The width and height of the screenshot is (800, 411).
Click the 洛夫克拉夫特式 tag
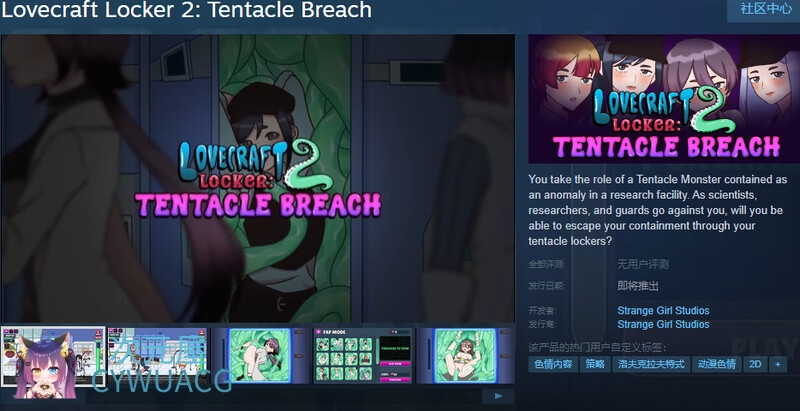tap(651, 364)
